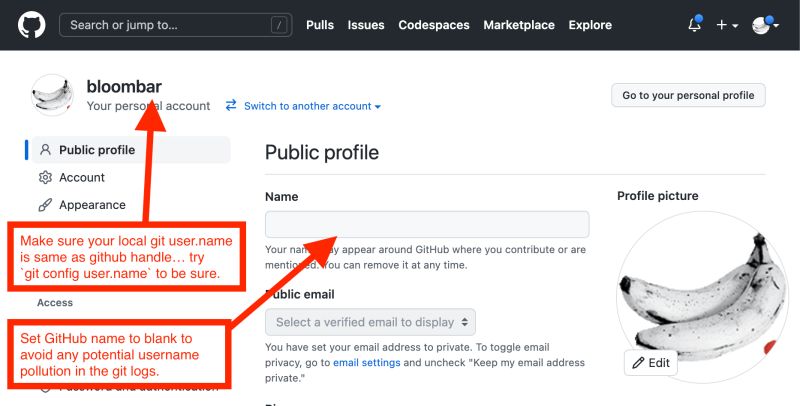The width and height of the screenshot is (800, 406).
Task: Select Public profile in the sidebar
Action: pyautogui.click(x=131, y=150)
